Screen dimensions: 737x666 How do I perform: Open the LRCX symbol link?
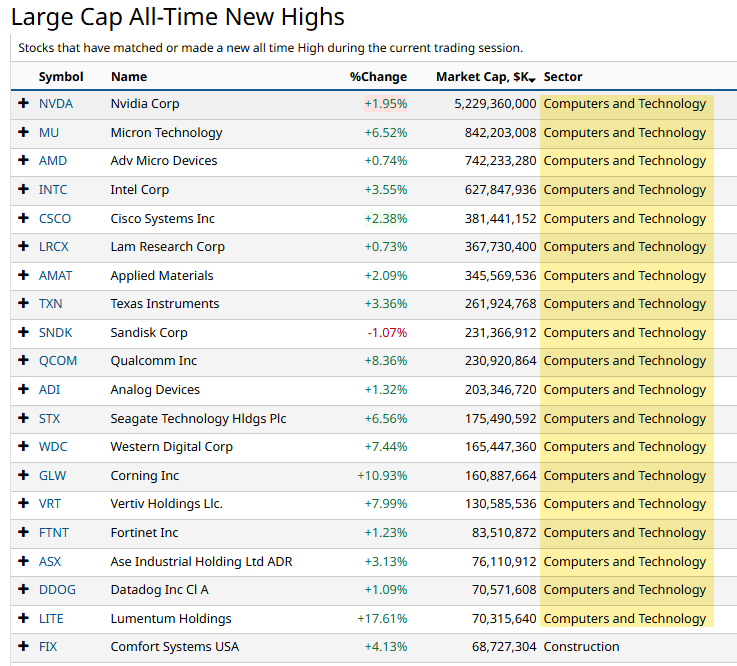tap(54, 246)
